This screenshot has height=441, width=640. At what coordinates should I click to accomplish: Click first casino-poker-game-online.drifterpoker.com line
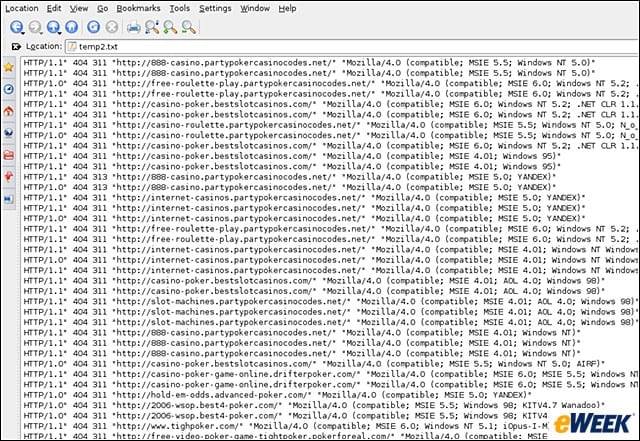click(x=331, y=374)
